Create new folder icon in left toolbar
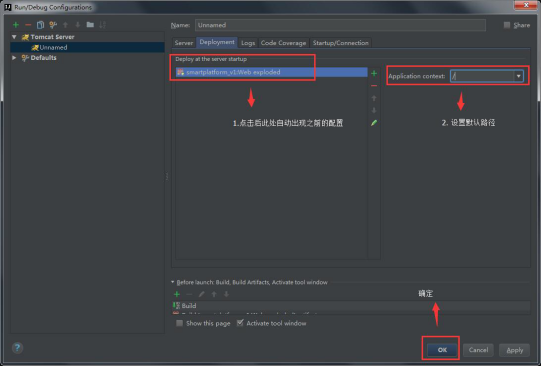The width and height of the screenshot is (542, 367). (90, 25)
